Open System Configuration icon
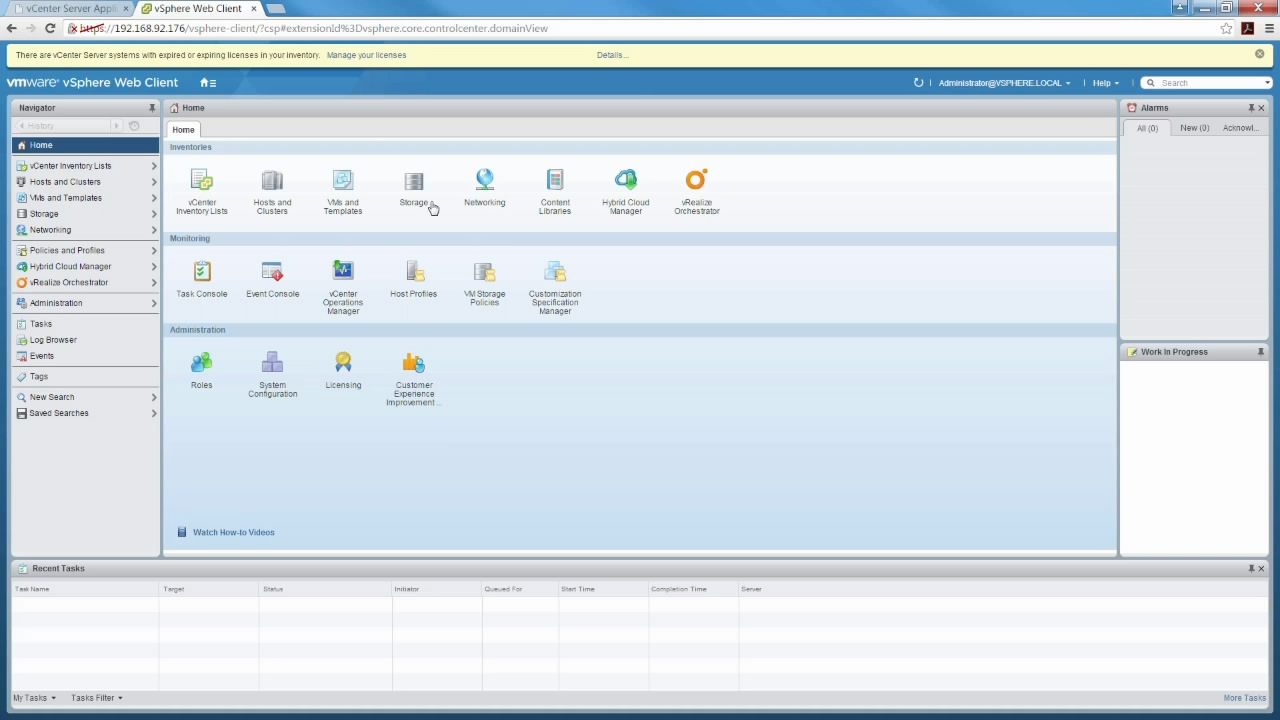The width and height of the screenshot is (1280, 720). pos(272,363)
